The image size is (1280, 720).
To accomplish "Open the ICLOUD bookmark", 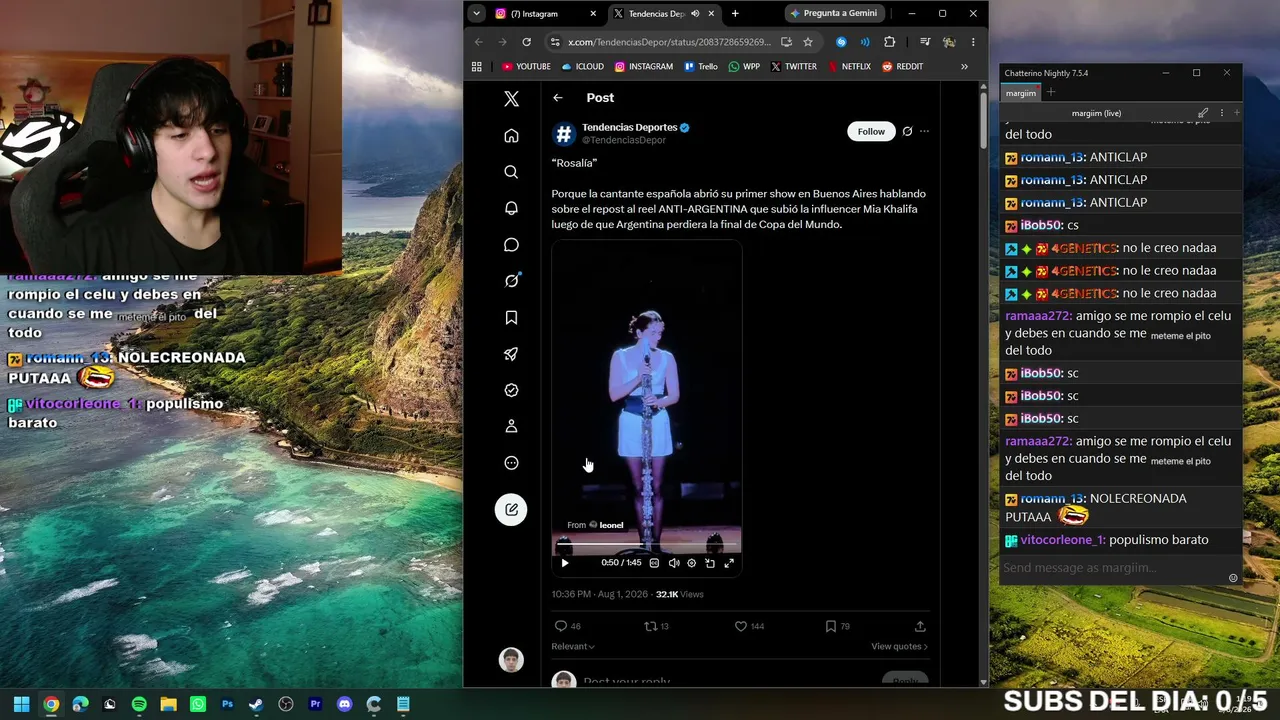I will tap(583, 67).
